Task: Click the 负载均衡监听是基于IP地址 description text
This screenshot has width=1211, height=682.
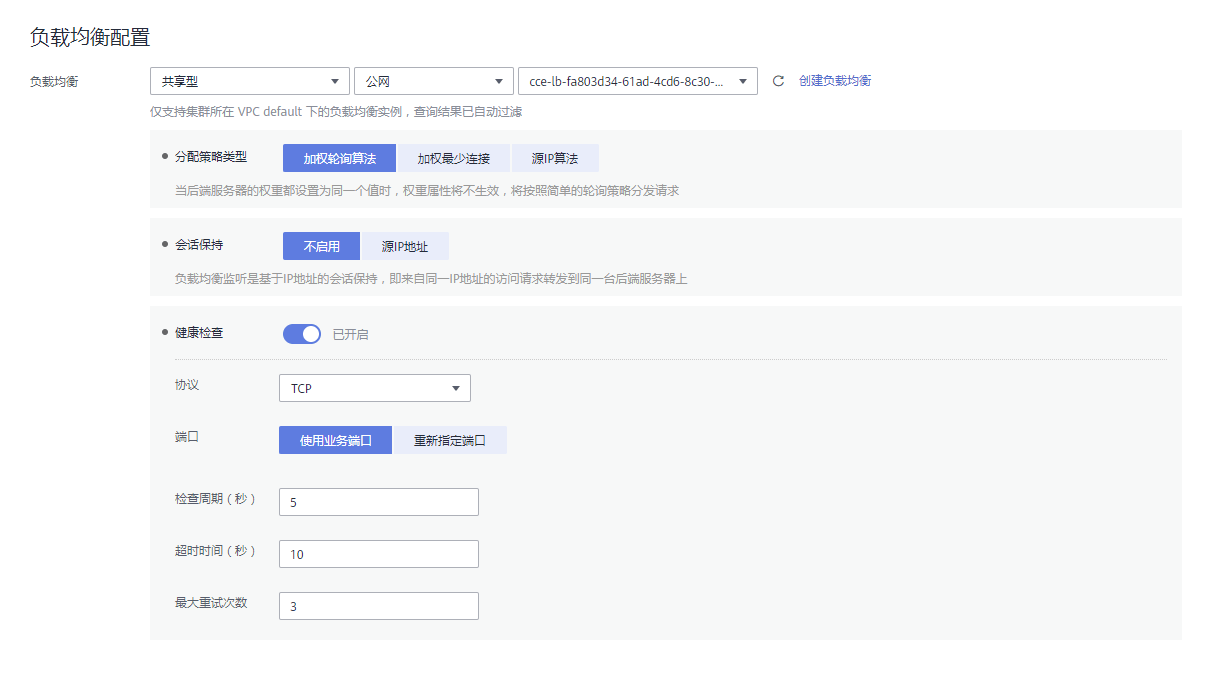Action: point(431,278)
